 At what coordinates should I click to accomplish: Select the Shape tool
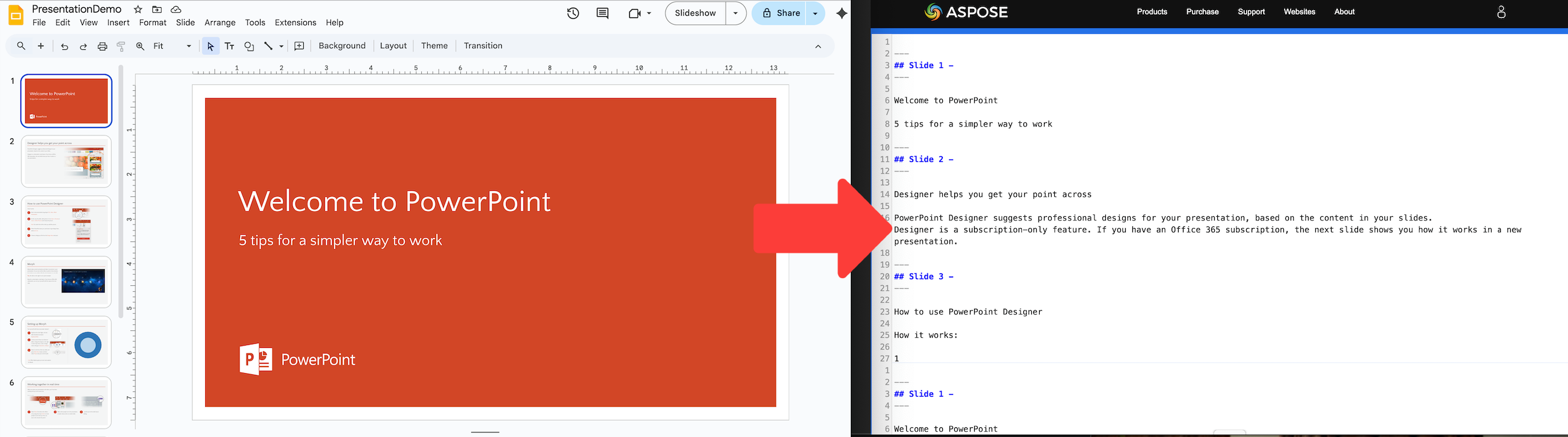click(249, 46)
